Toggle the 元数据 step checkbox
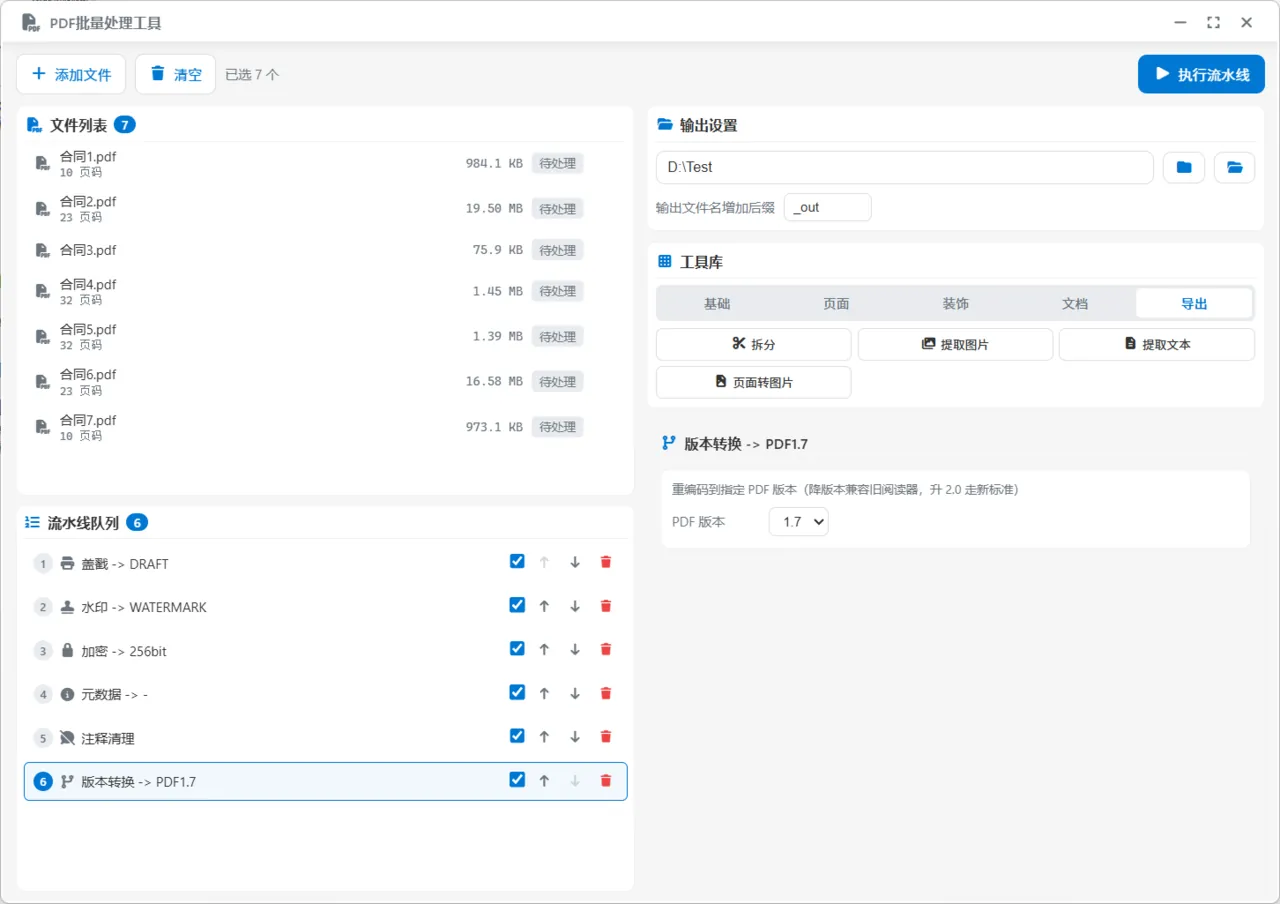The image size is (1280, 904). [517, 692]
